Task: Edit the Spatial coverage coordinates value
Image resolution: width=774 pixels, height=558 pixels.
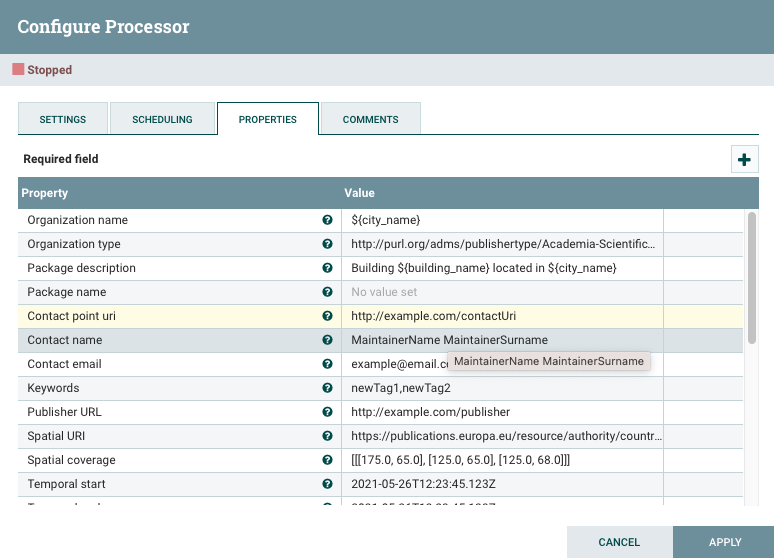Action: click(502, 460)
